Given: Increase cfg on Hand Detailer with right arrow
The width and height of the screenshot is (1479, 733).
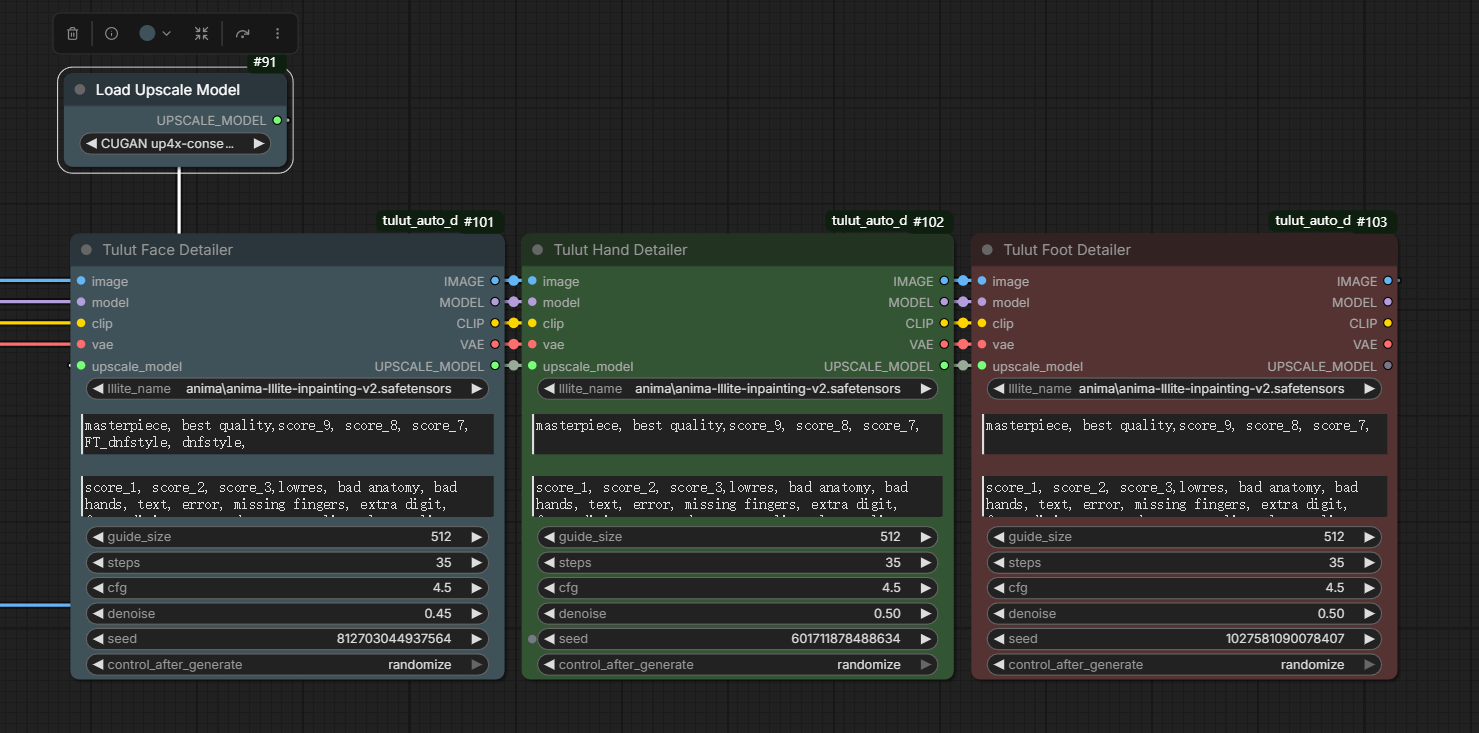Looking at the screenshot, I should [925, 588].
